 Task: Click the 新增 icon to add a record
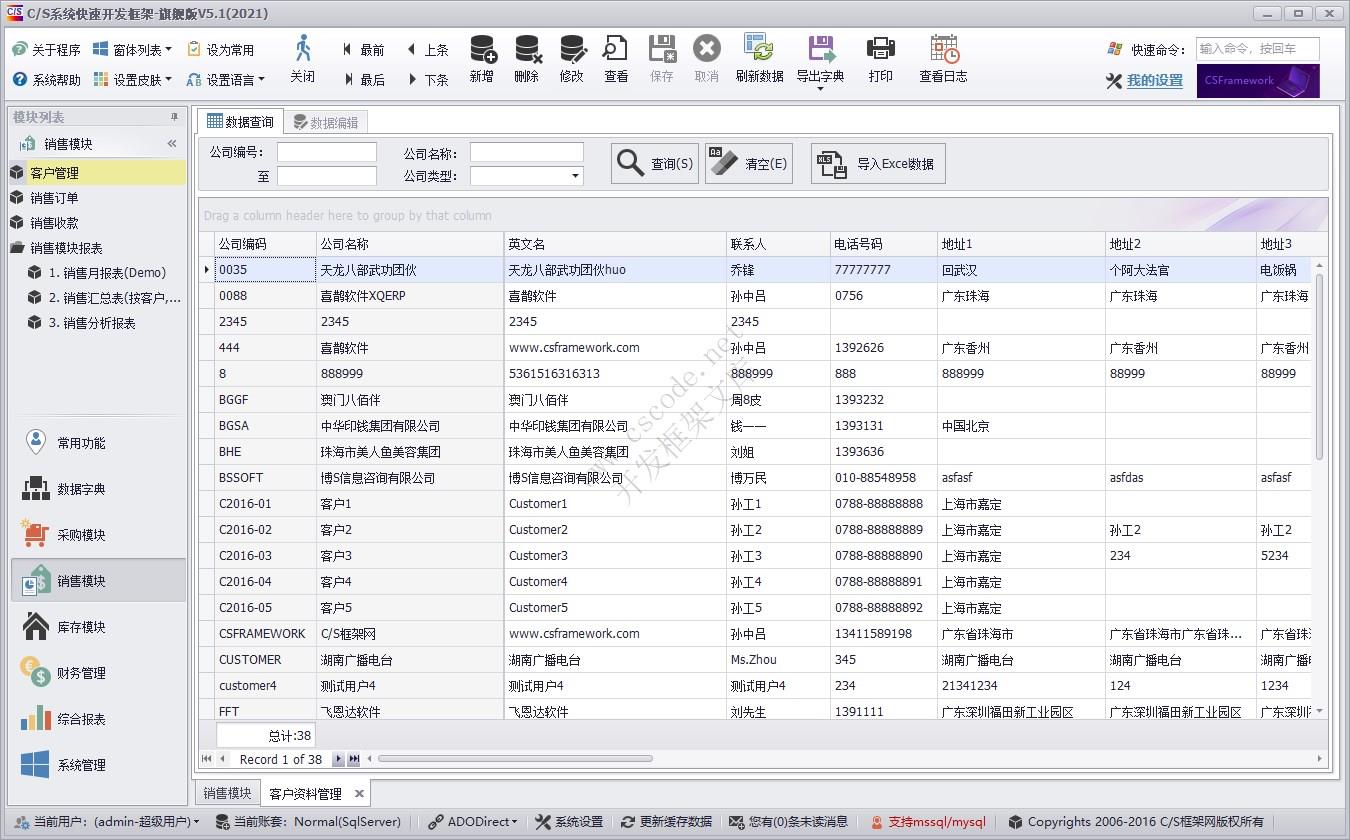[x=481, y=60]
